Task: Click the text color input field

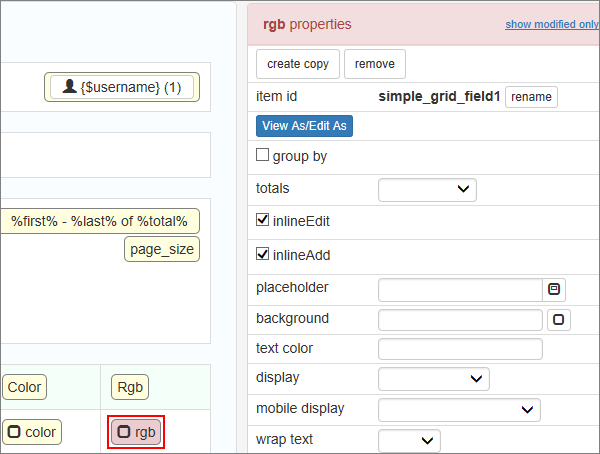Action: [x=460, y=349]
